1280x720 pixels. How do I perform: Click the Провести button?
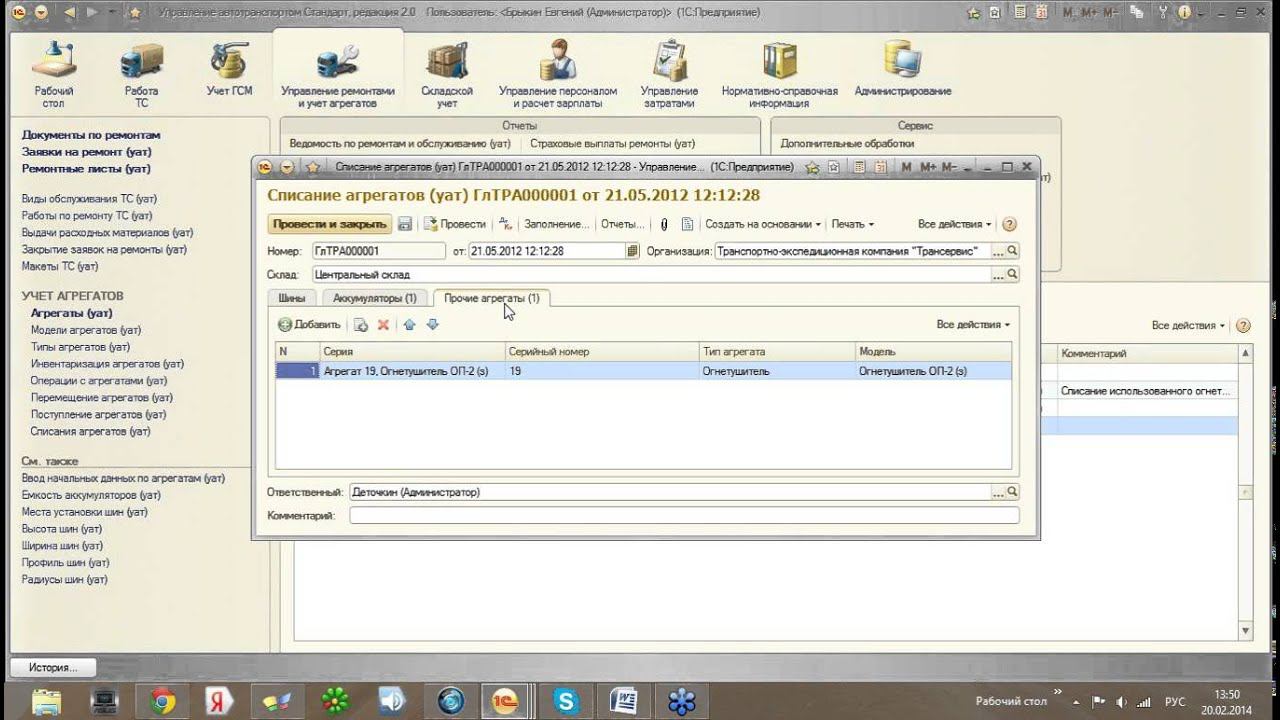click(x=455, y=224)
